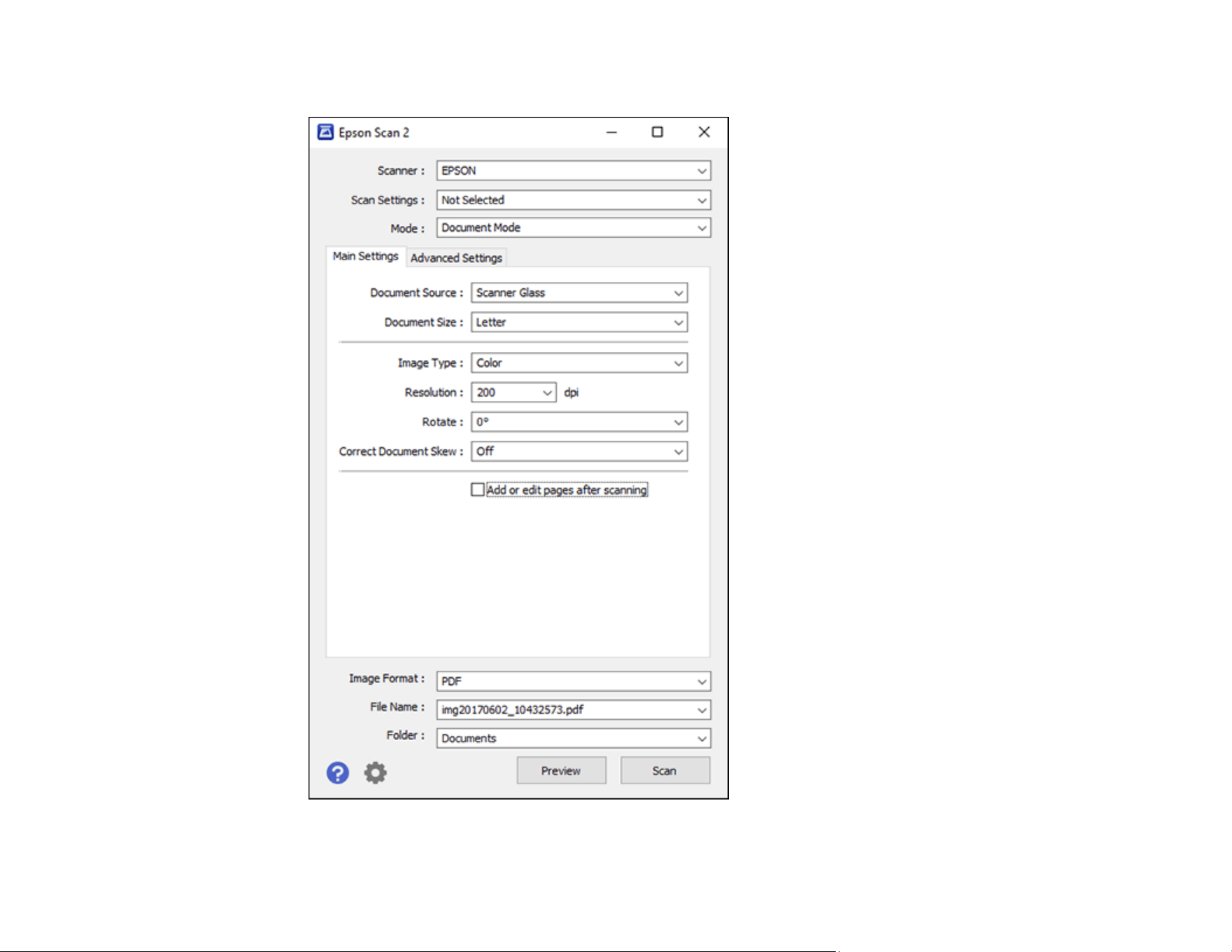Click the Document Size : label
This screenshot has height=952, width=1232.
tap(423, 322)
